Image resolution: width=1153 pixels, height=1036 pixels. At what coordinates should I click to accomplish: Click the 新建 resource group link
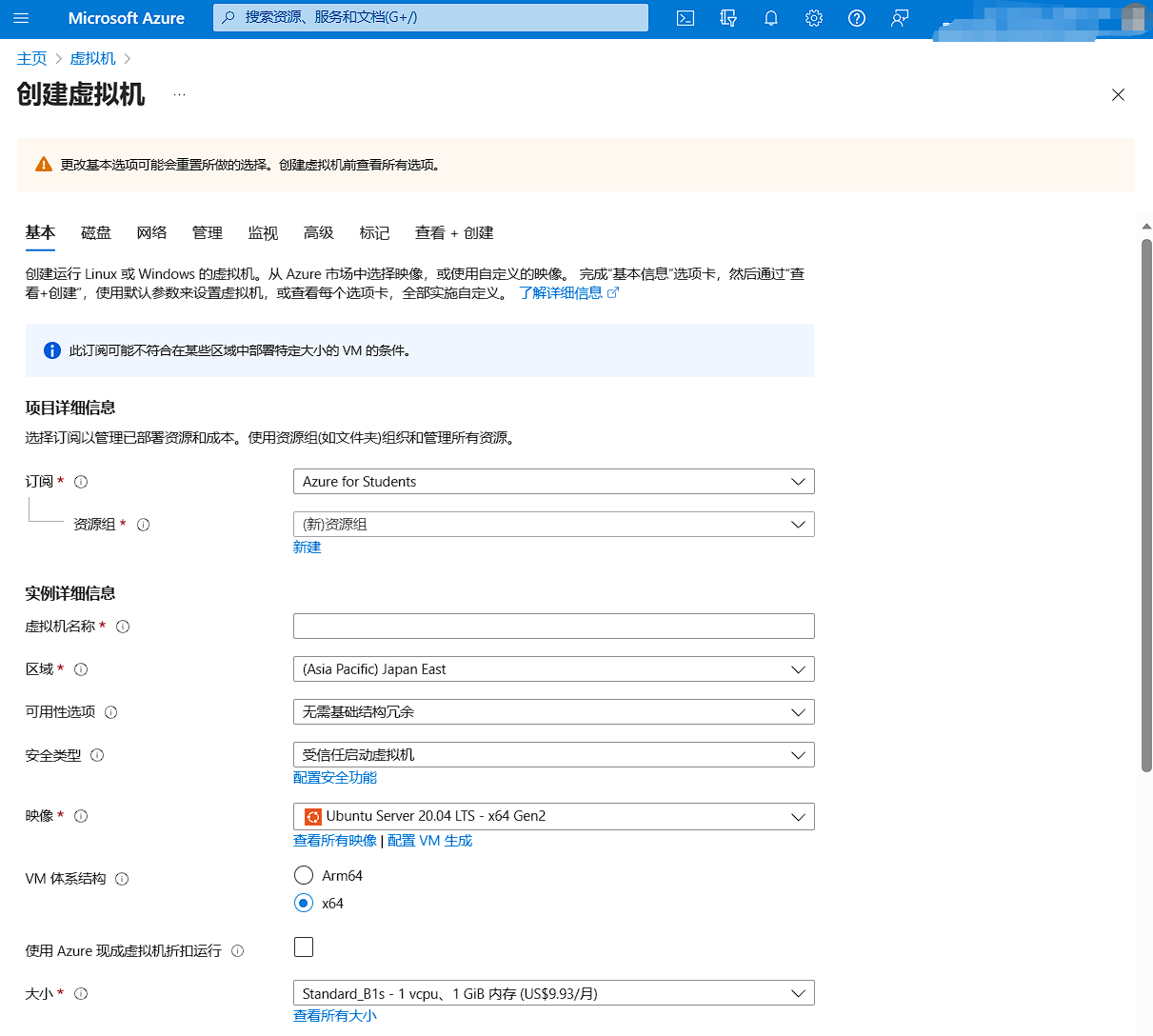[x=307, y=548]
